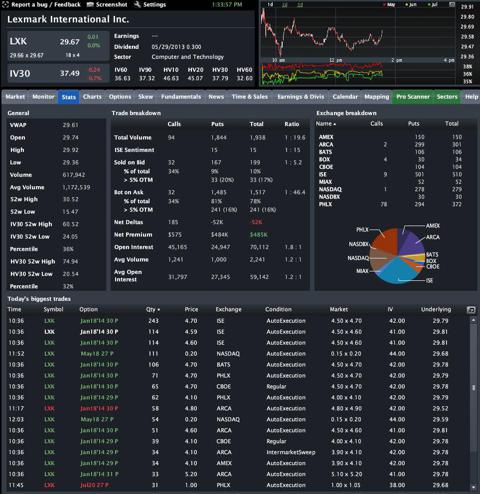Select the 1d chart range
Viewport: 480px width, 494px height.
coord(270,4)
